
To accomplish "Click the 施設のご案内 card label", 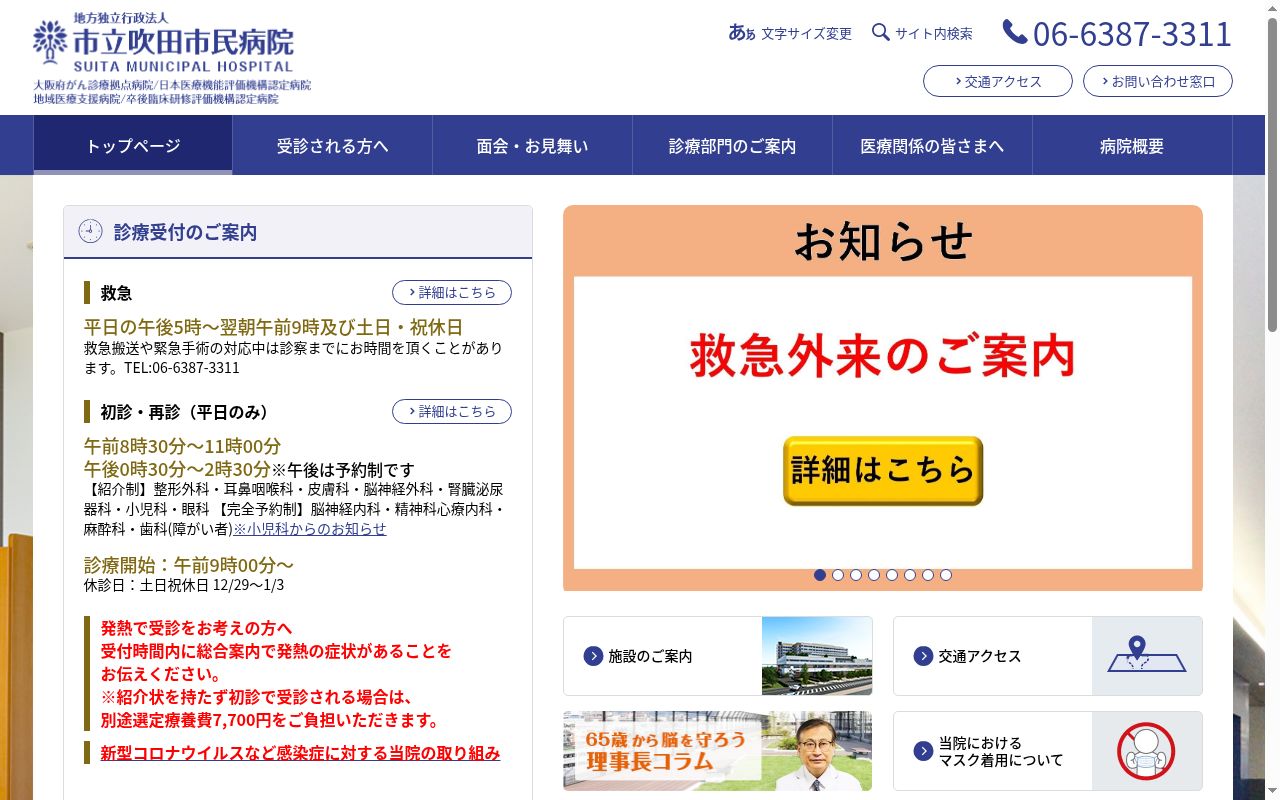I will tap(650, 656).
